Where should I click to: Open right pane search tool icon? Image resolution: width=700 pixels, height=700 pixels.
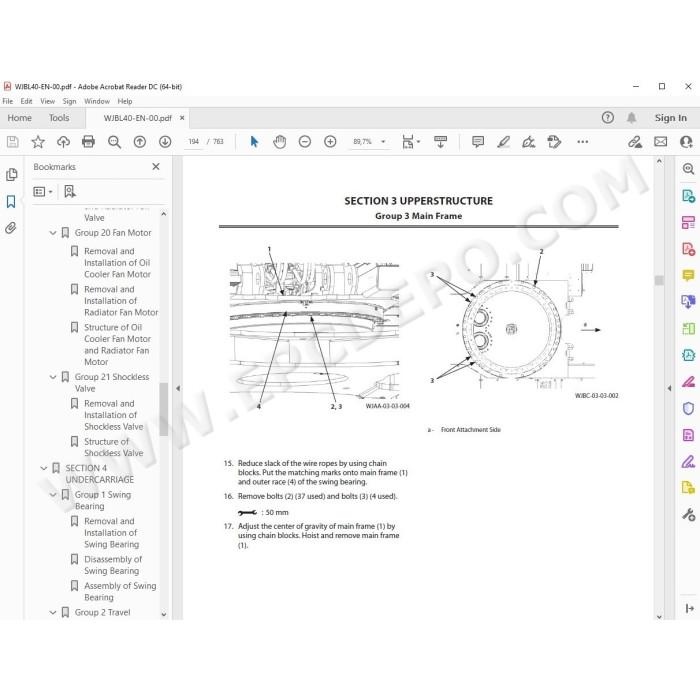(x=688, y=169)
